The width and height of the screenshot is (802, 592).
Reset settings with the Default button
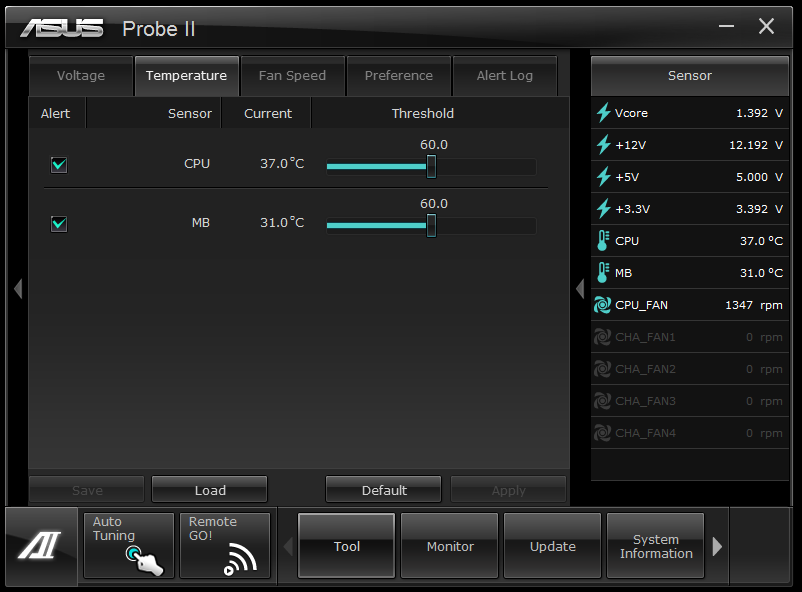[384, 490]
